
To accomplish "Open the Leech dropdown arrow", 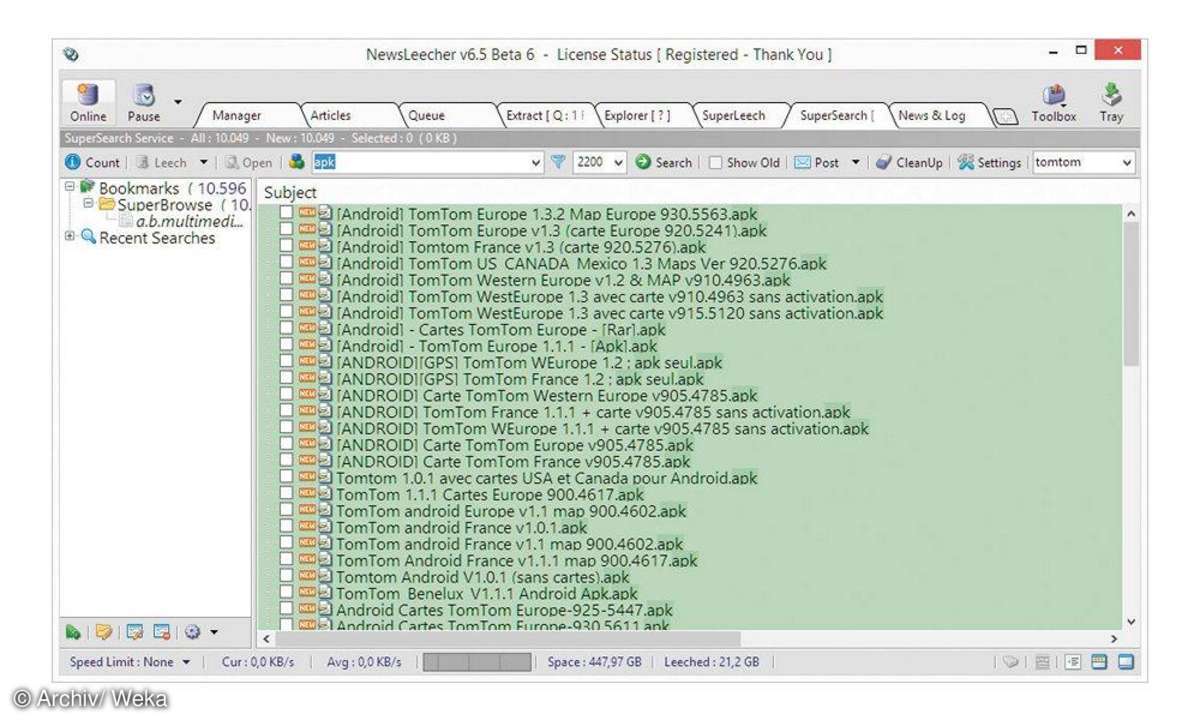I will pyautogui.click(x=204, y=162).
